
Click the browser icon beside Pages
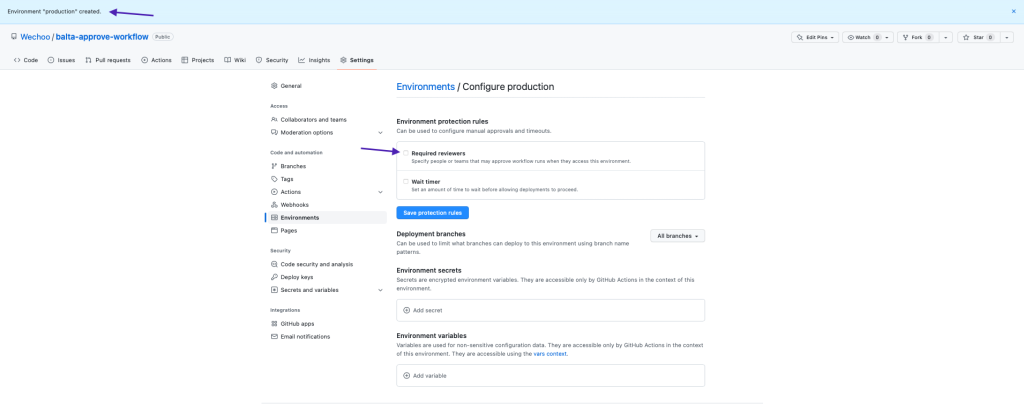click(x=274, y=231)
